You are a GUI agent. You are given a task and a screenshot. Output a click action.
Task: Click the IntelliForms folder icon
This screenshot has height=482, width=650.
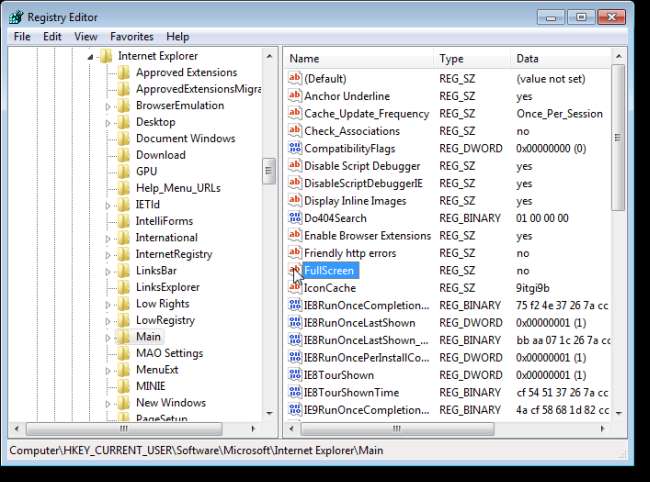[124, 221]
